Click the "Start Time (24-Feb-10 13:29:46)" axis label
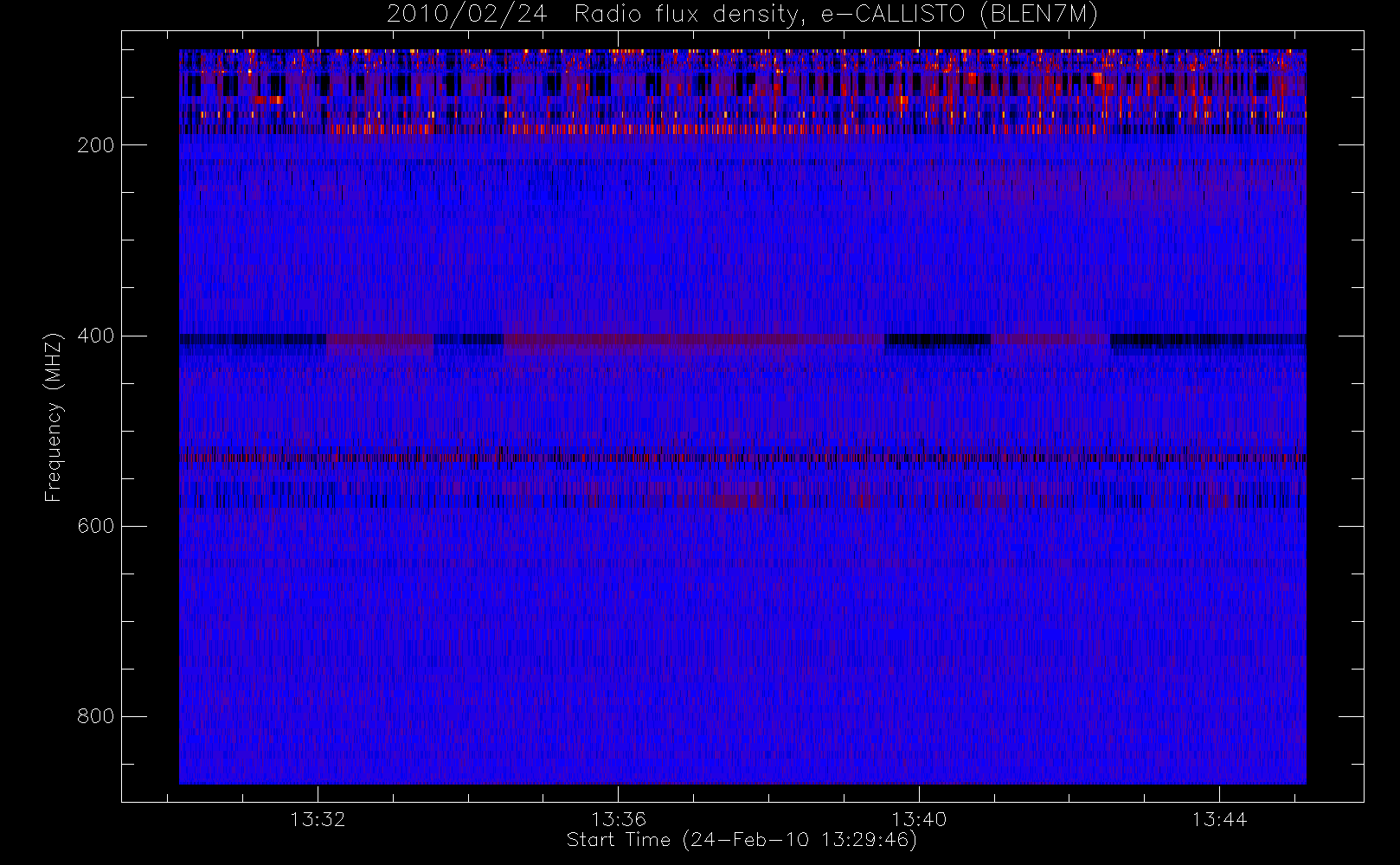Viewport: 1400px width, 865px height. pos(742,840)
